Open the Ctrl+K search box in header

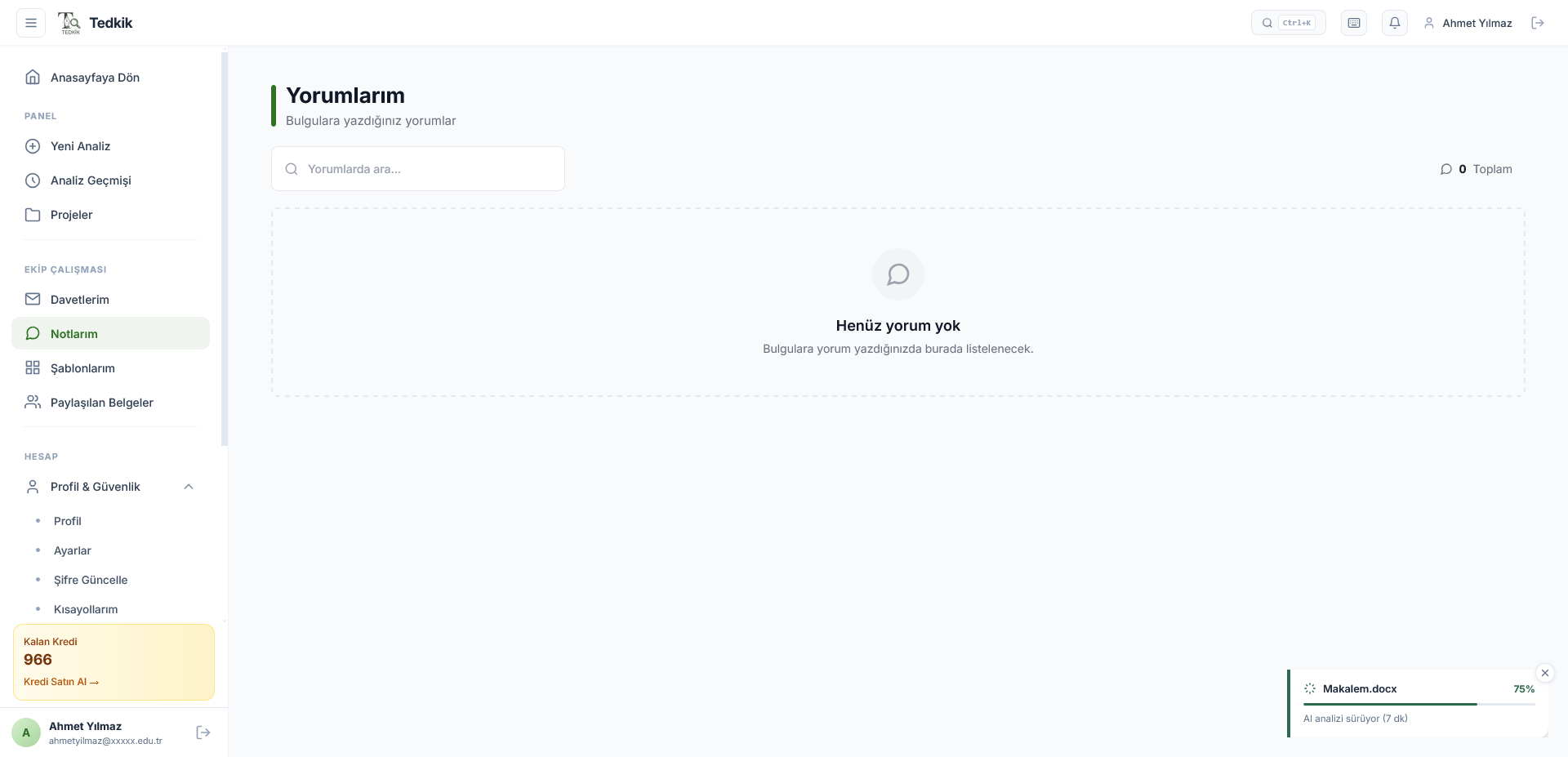coord(1288,23)
